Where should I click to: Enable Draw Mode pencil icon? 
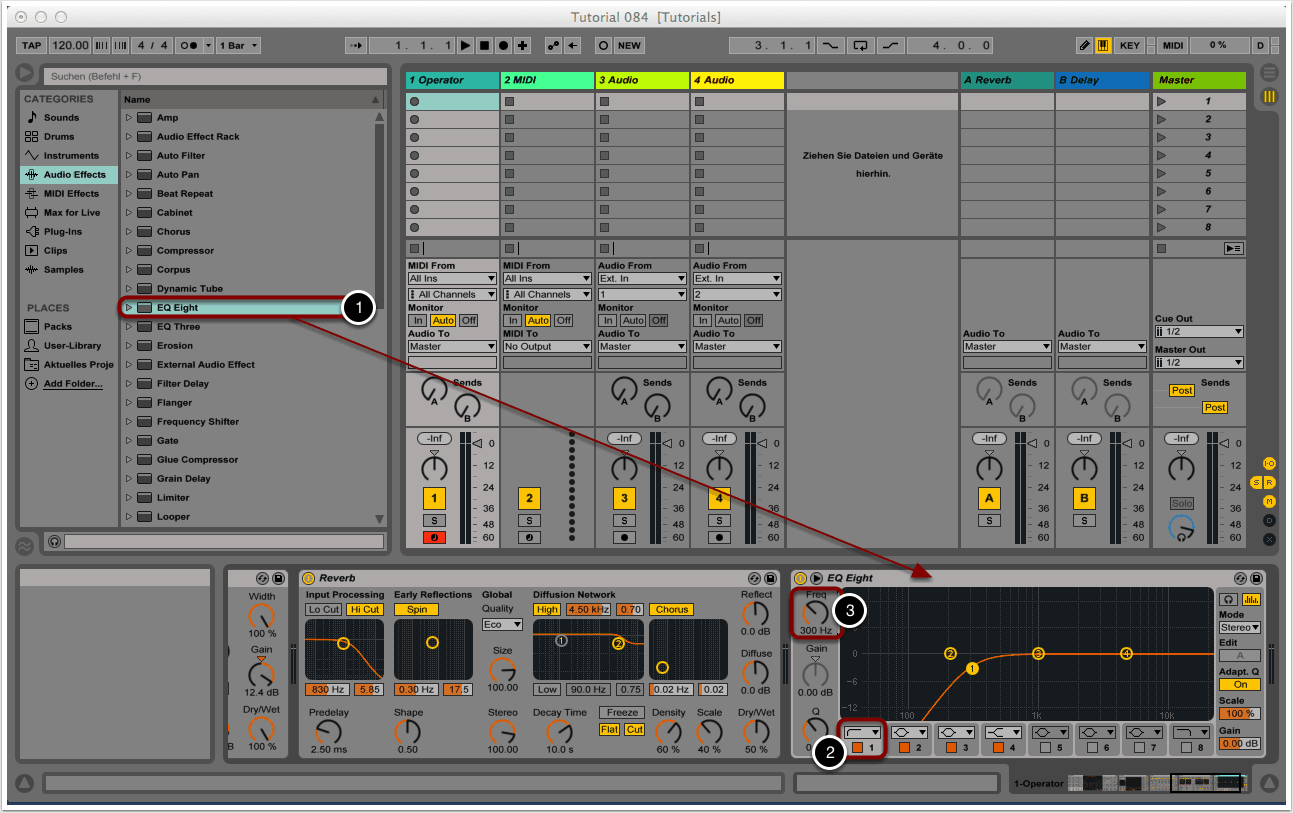pos(1085,46)
